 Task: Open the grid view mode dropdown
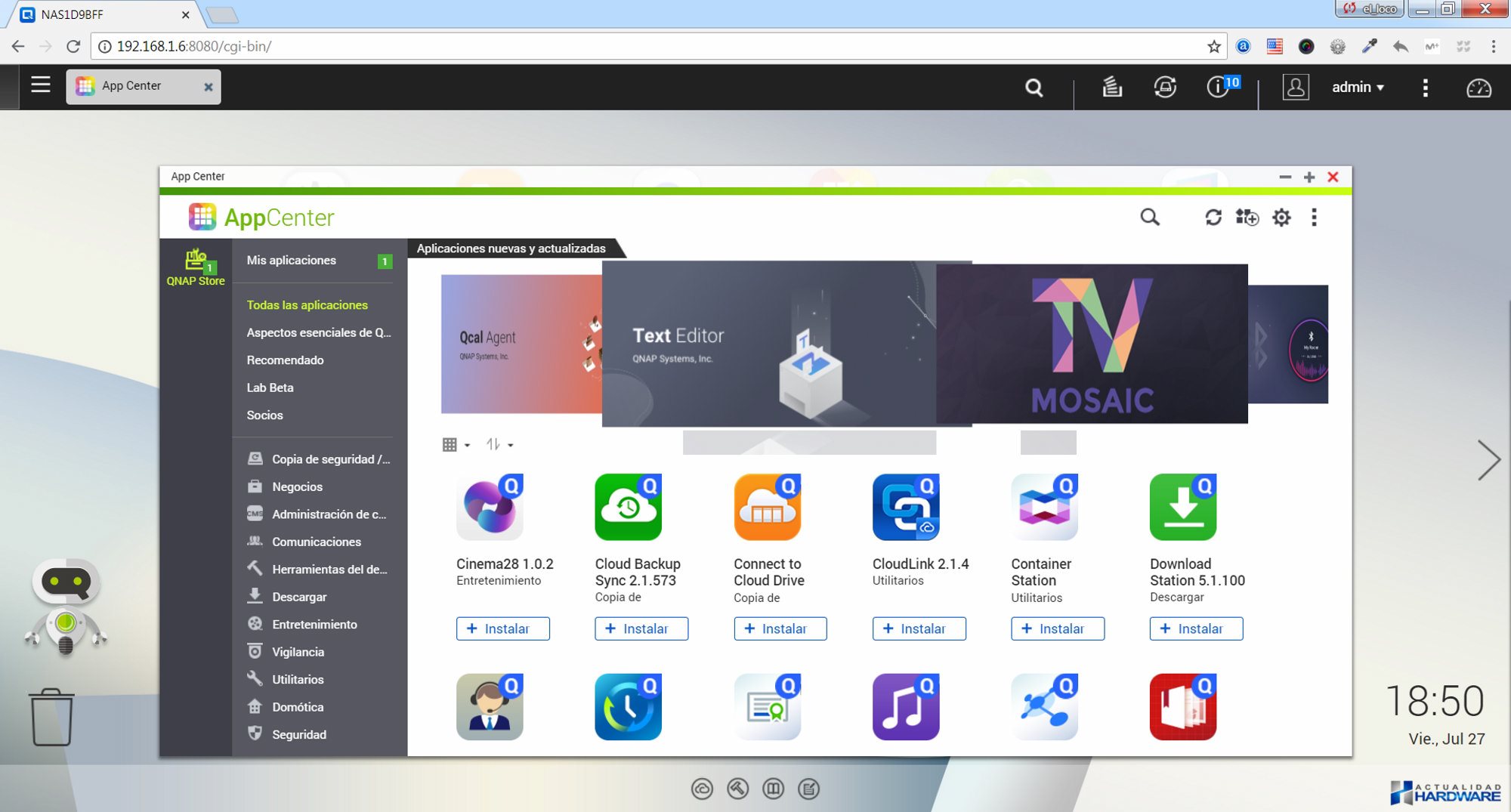click(456, 445)
